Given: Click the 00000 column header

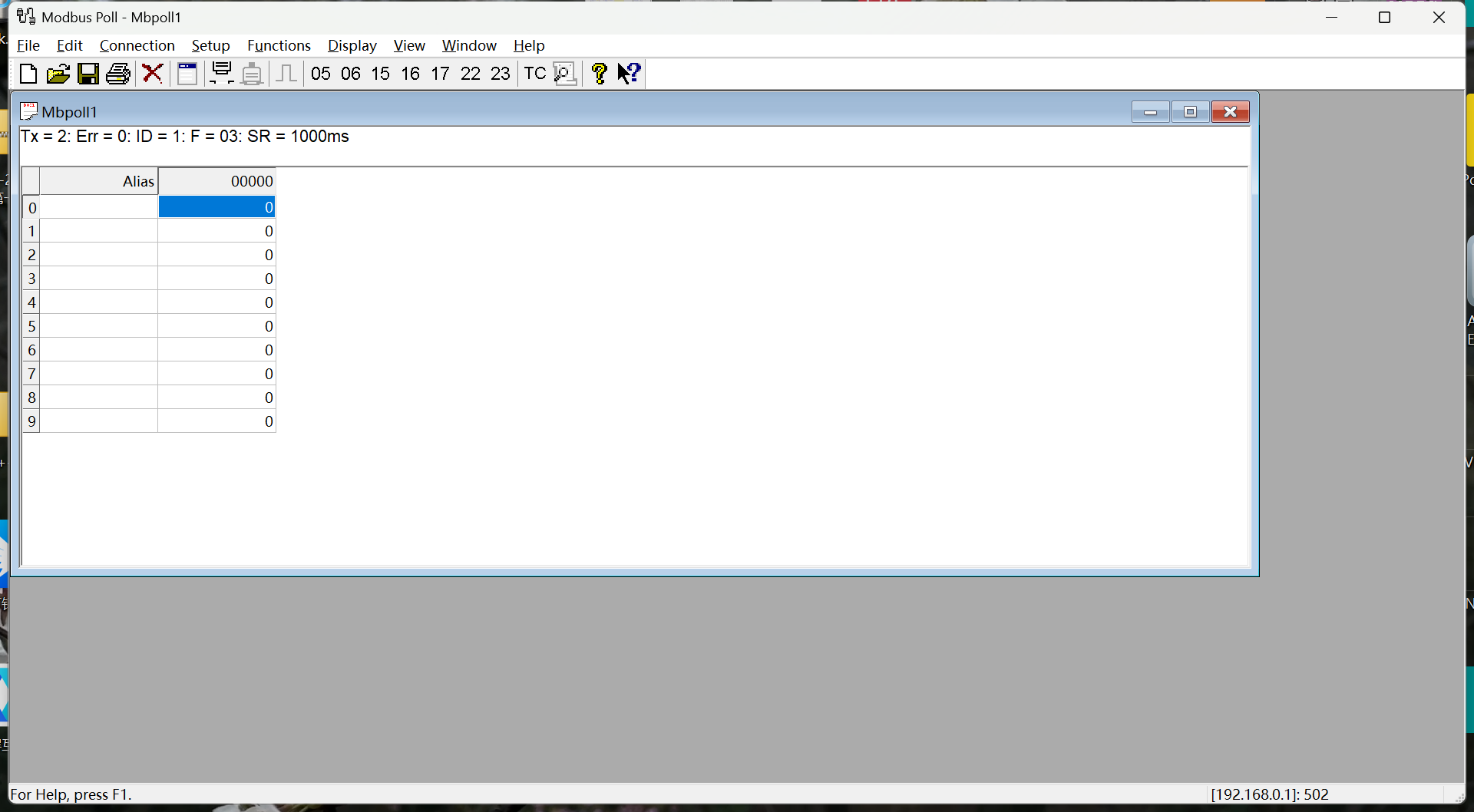Looking at the screenshot, I should pos(217,181).
